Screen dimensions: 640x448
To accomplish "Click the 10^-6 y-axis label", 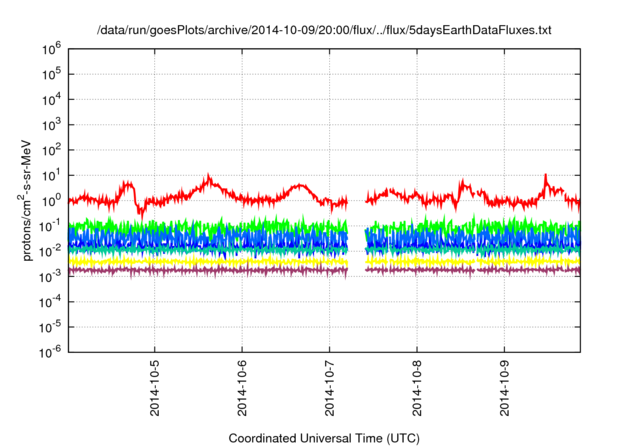I will click(x=50, y=353).
